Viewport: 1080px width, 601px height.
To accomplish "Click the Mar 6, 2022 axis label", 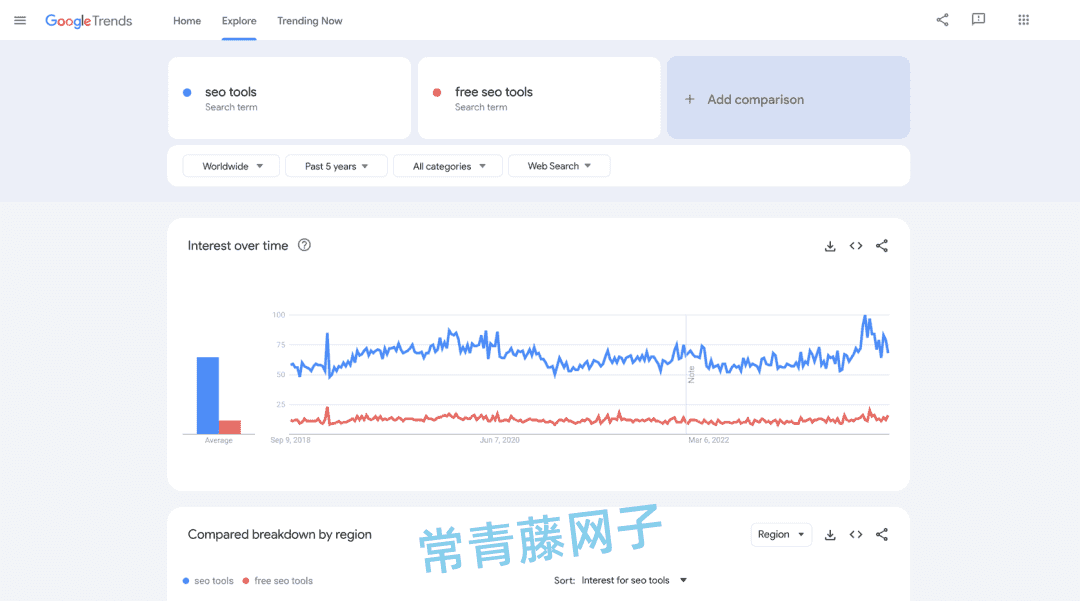I will (709, 440).
